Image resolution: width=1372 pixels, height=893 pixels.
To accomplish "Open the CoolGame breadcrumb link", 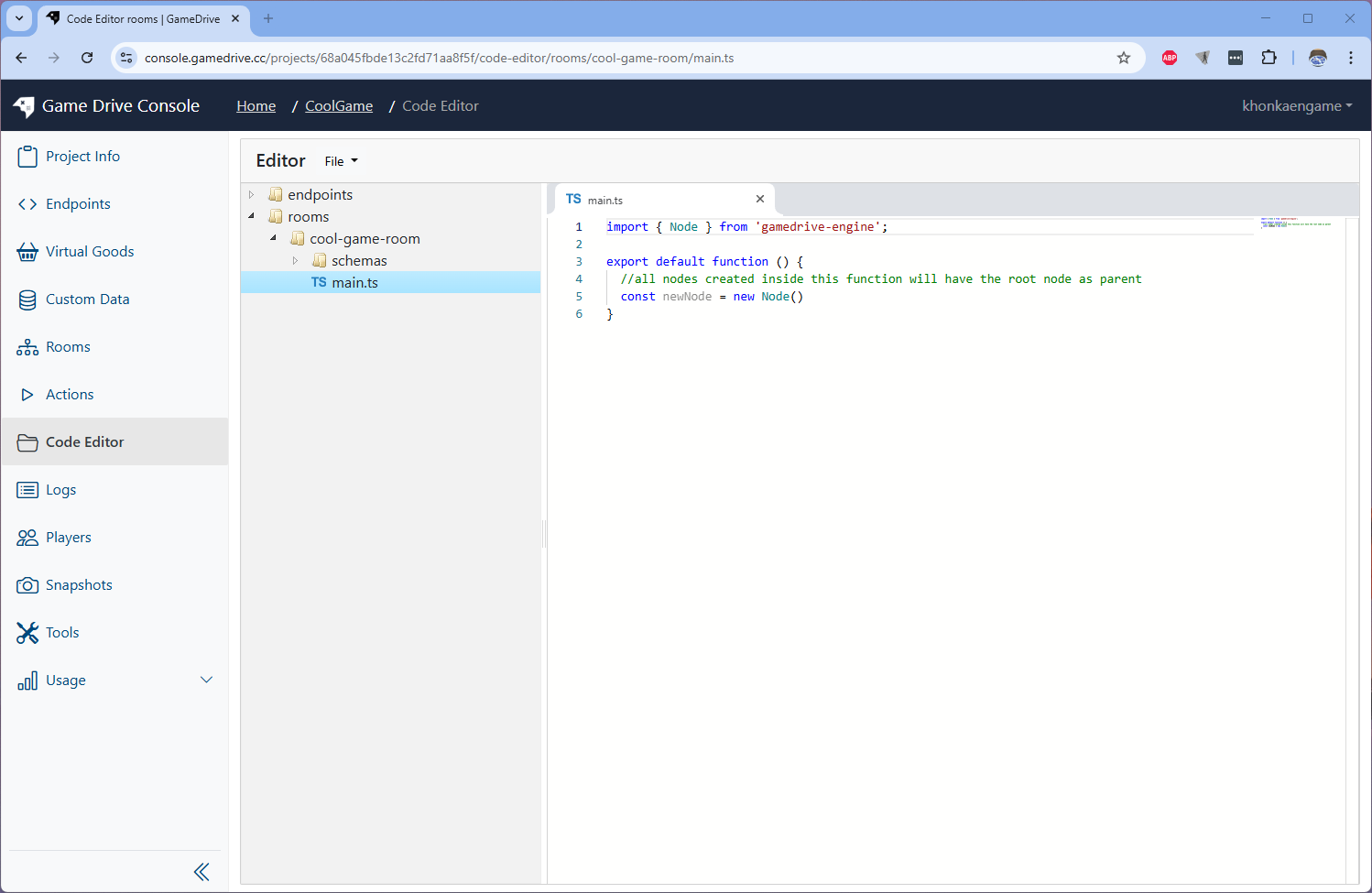I will point(338,105).
